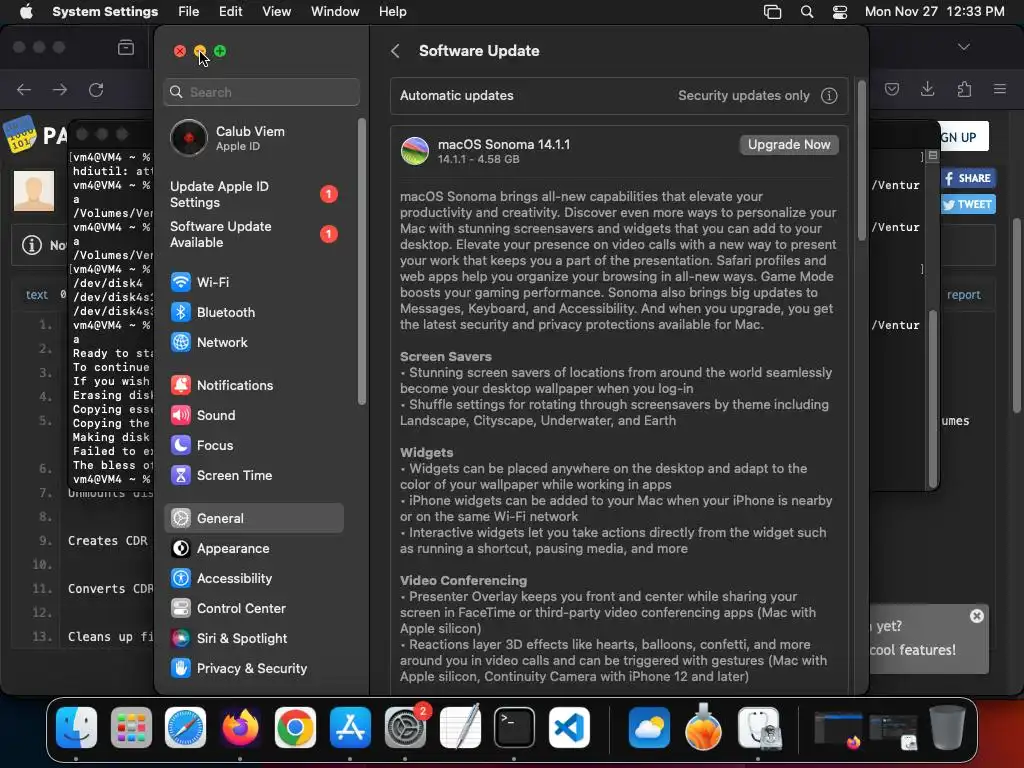Click Facebook SHARE button
This screenshot has width=1024, height=768.
click(x=968, y=178)
